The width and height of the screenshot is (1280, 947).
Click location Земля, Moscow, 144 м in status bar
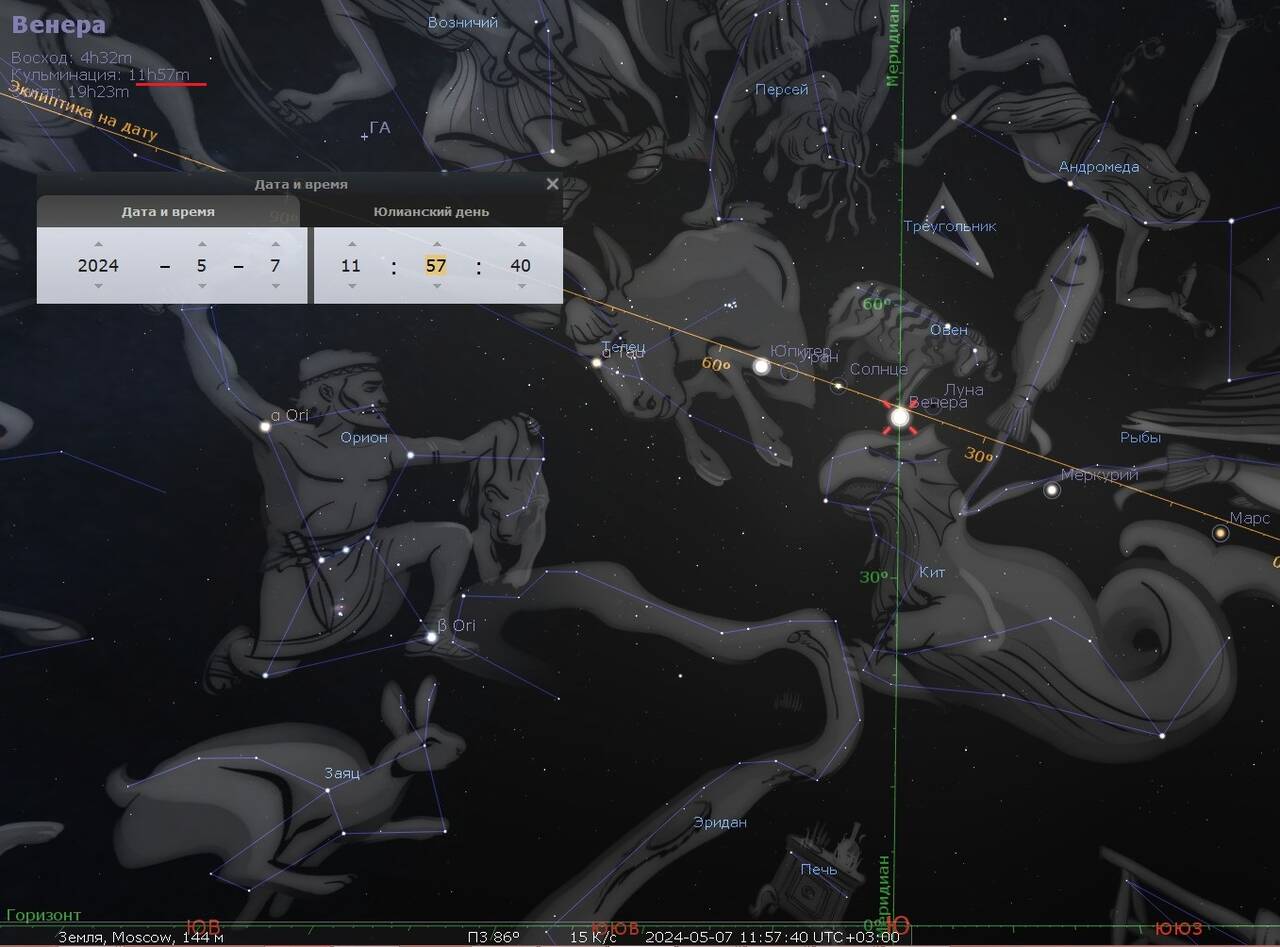click(141, 937)
